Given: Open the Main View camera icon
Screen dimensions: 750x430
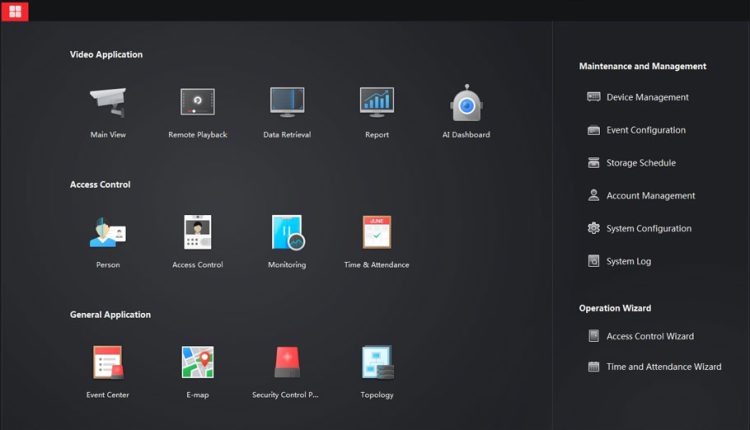Looking at the screenshot, I should pyautogui.click(x=107, y=102).
